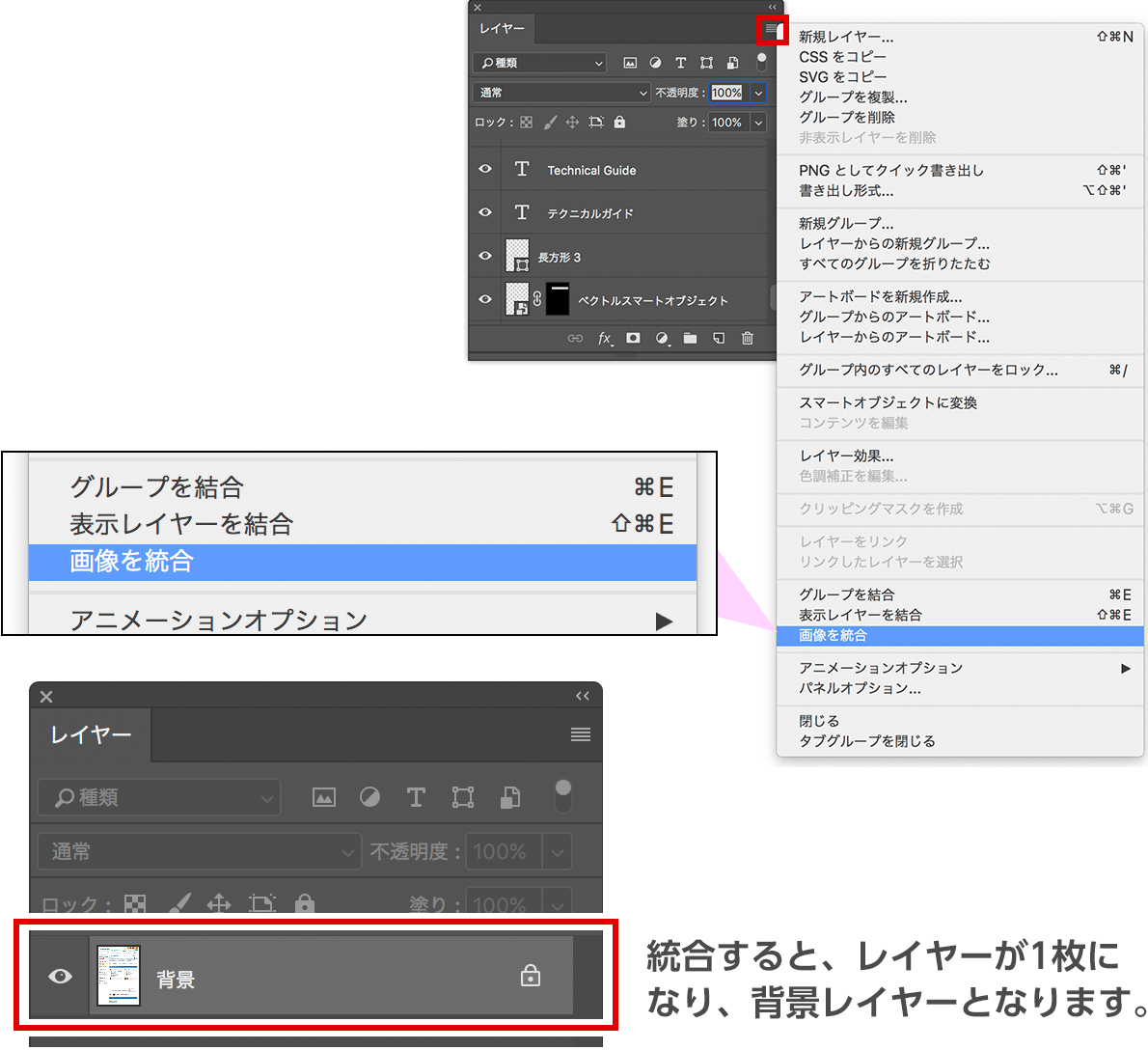The image size is (1148, 1050).
Task: Open 種類 filter dropdown in the multi-layer panel
Action: [540, 63]
